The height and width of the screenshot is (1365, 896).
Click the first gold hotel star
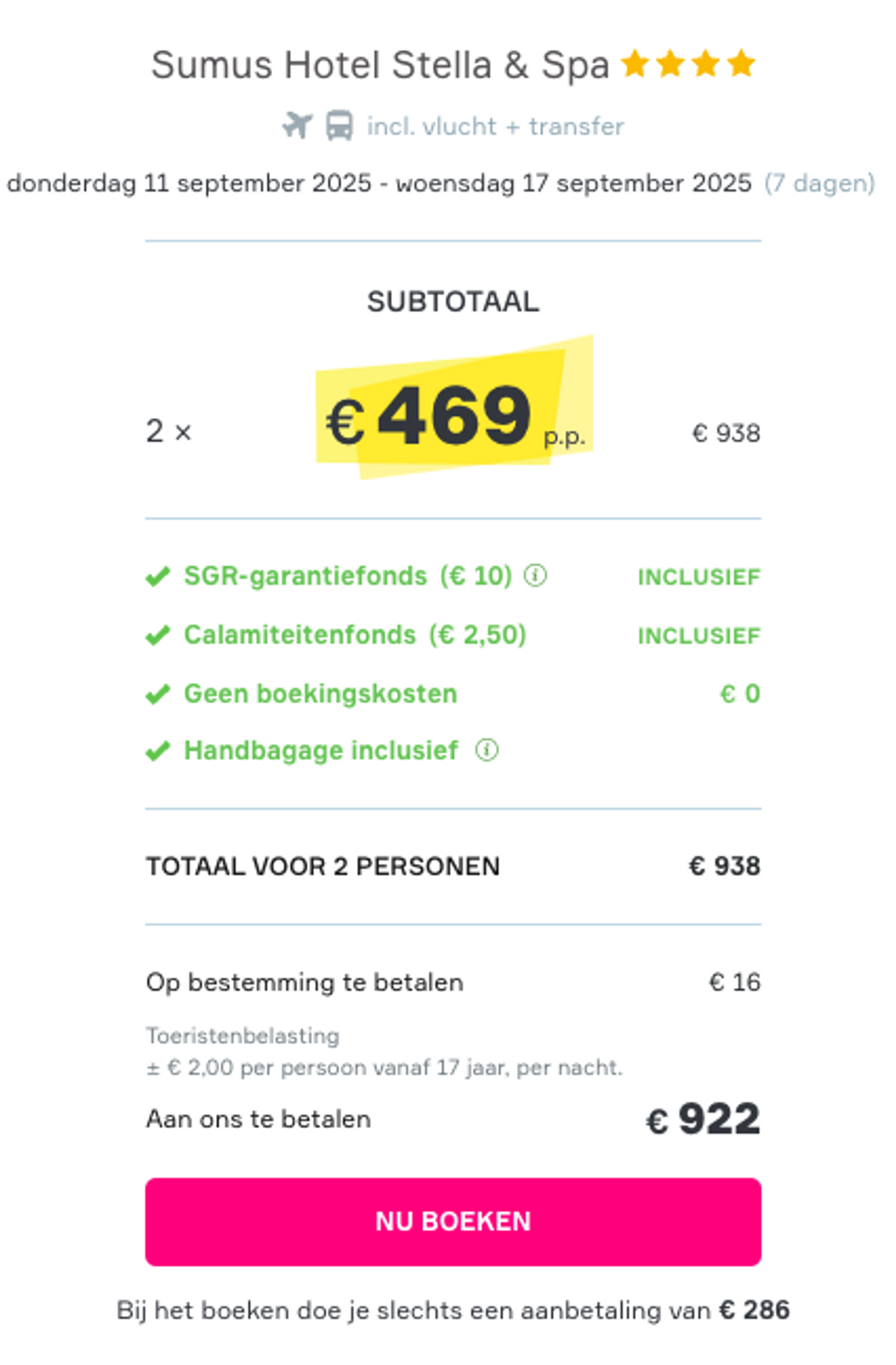[635, 63]
